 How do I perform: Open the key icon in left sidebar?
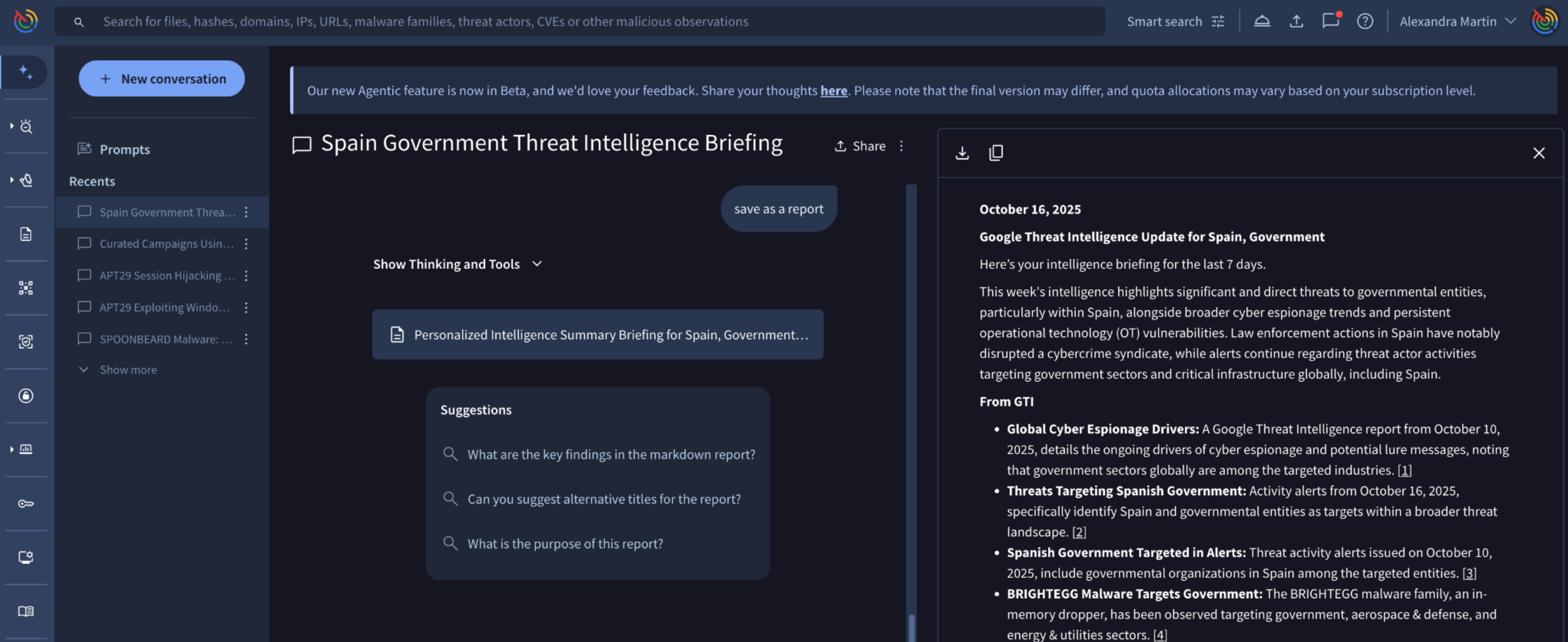[25, 503]
